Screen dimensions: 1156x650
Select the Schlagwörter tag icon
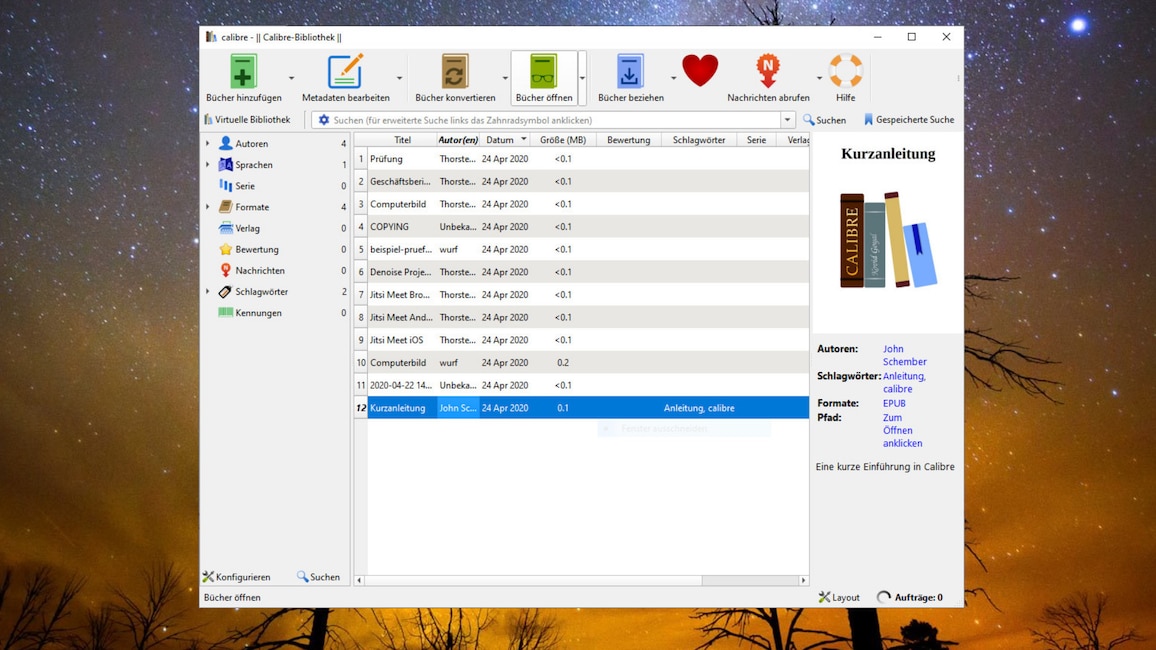[x=226, y=292]
